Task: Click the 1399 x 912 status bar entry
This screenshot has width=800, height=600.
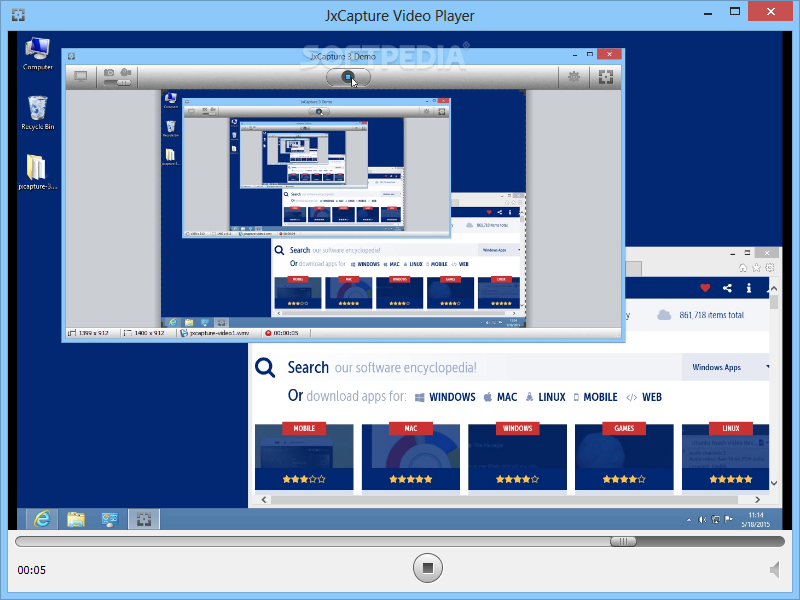Action: coord(89,333)
